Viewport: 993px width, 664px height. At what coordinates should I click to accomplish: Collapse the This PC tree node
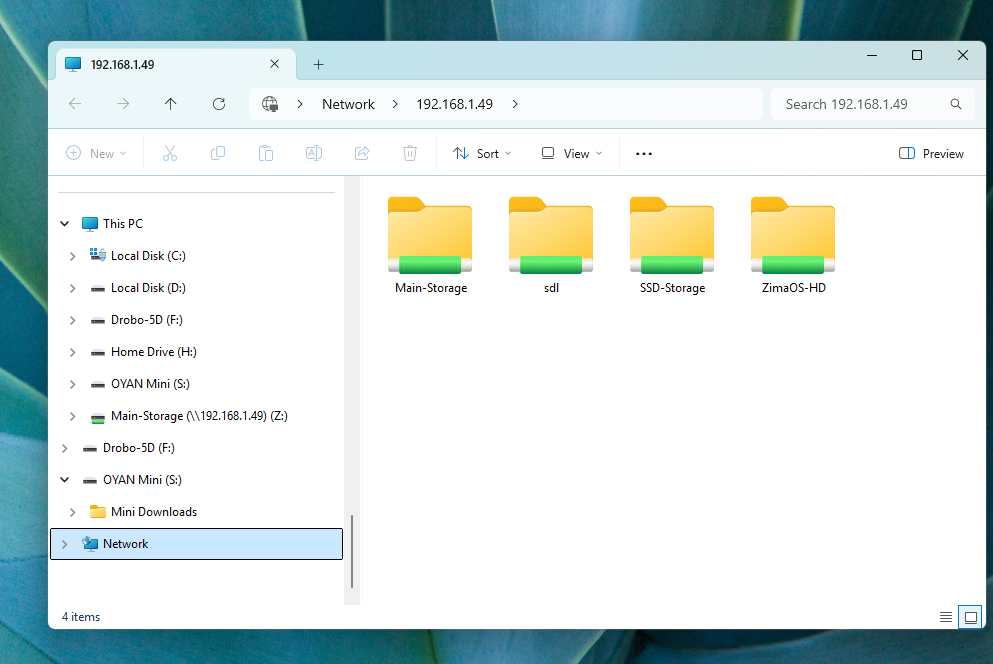pos(65,224)
